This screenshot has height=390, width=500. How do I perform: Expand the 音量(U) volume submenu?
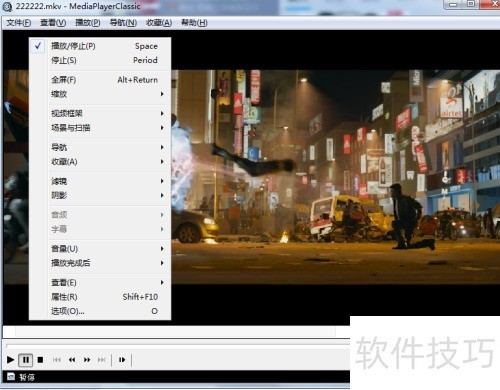[x=100, y=249]
